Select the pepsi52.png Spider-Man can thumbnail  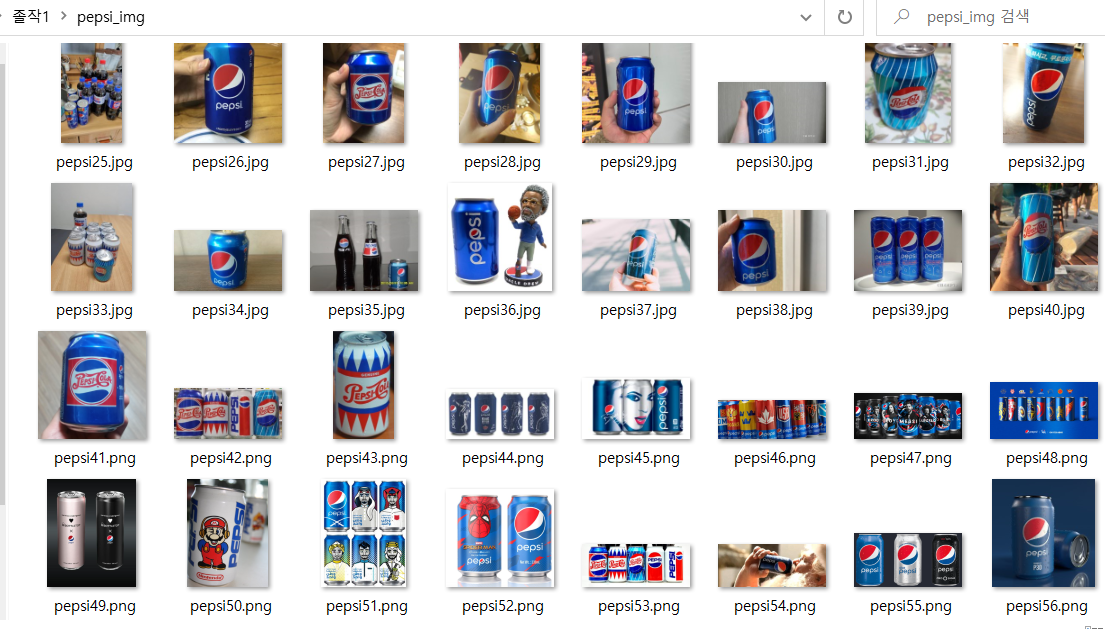500,539
